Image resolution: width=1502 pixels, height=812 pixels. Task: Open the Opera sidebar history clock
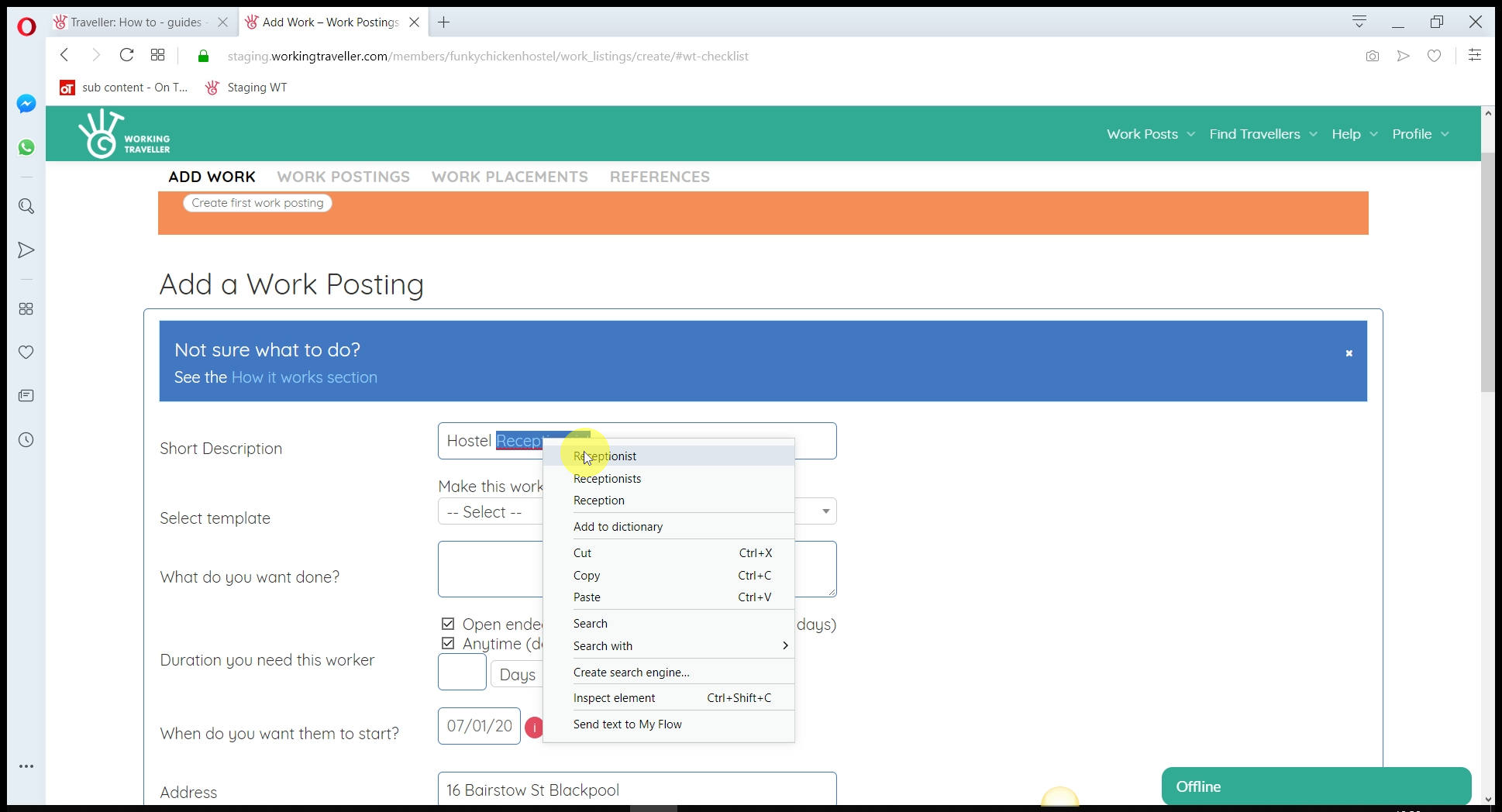(x=26, y=440)
